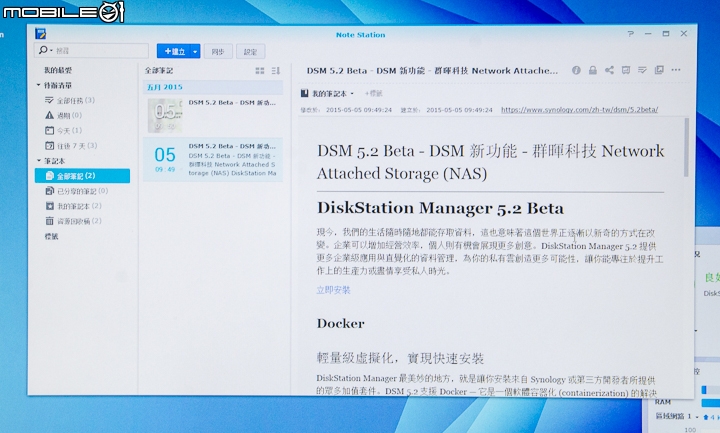Open first note with image thumbnail
720x433 pixels.
click(213, 115)
